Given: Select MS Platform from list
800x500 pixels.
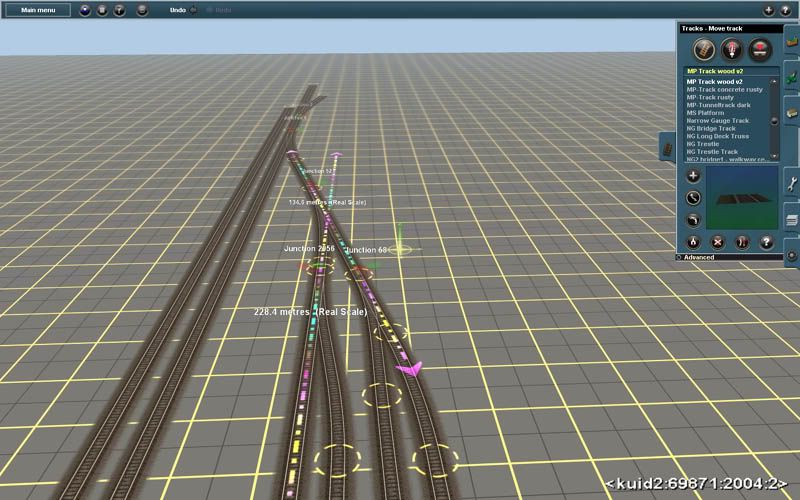Looking at the screenshot, I should click(x=705, y=113).
